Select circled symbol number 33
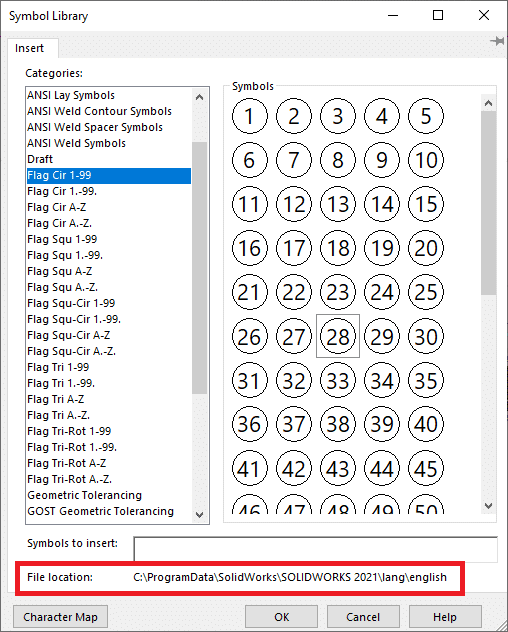 [x=338, y=380]
